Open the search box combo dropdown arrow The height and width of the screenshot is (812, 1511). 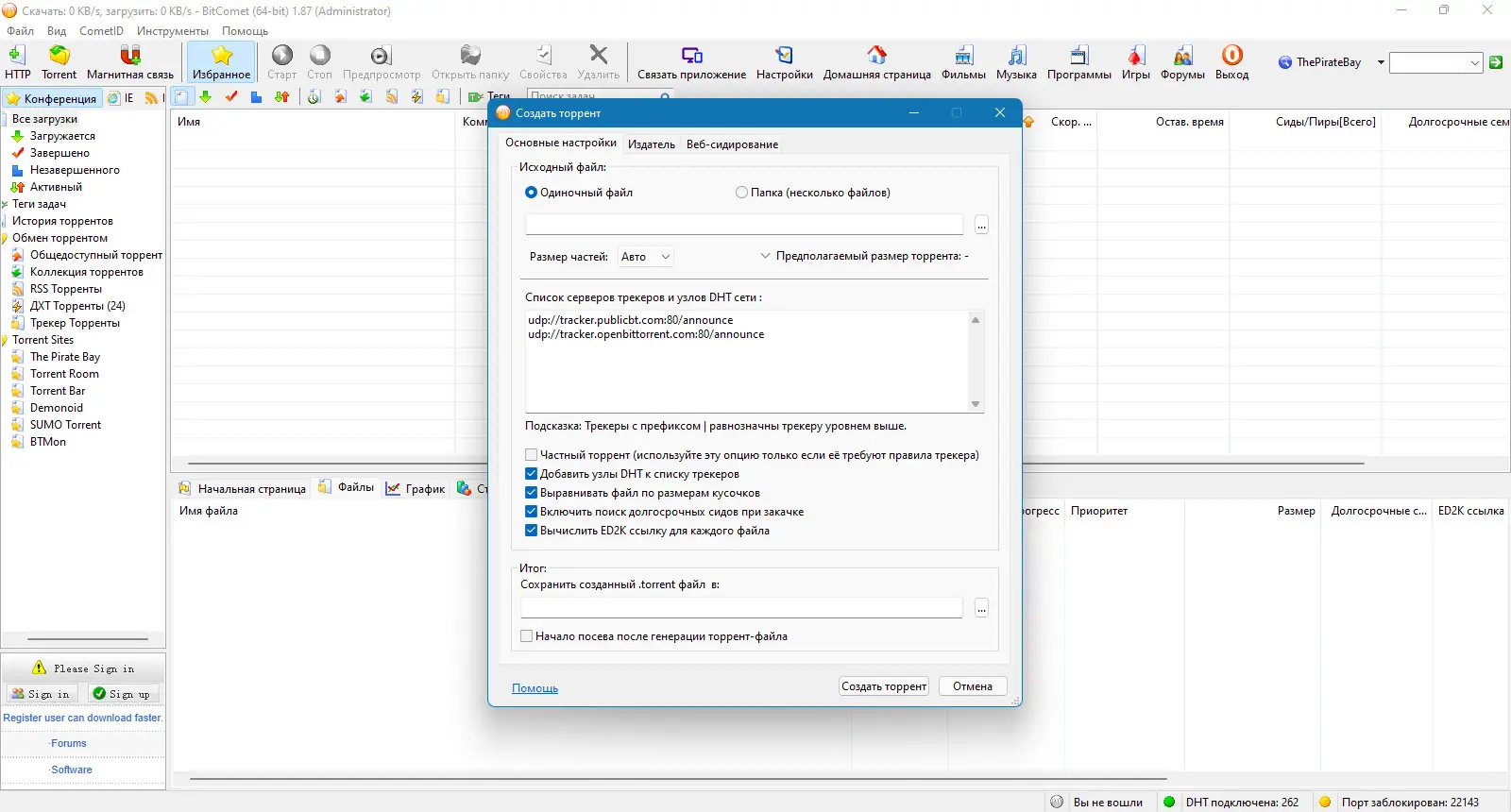[x=1475, y=63]
